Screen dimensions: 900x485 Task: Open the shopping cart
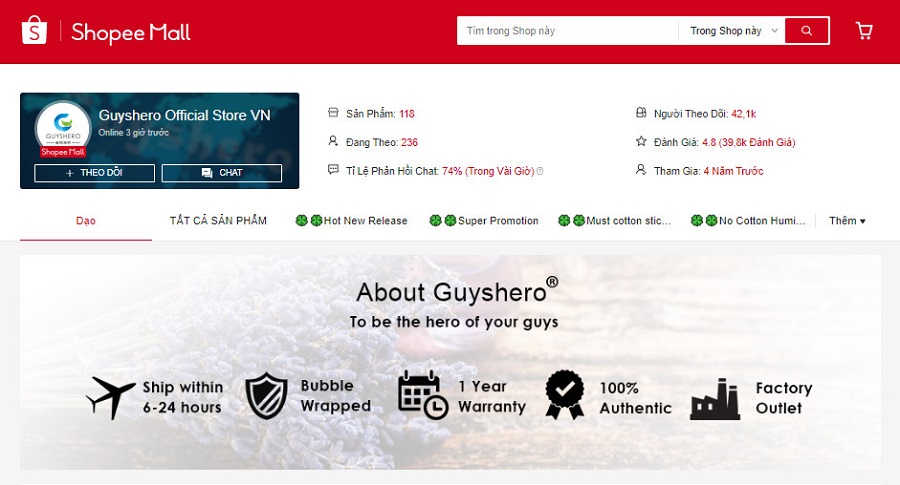pos(864,31)
